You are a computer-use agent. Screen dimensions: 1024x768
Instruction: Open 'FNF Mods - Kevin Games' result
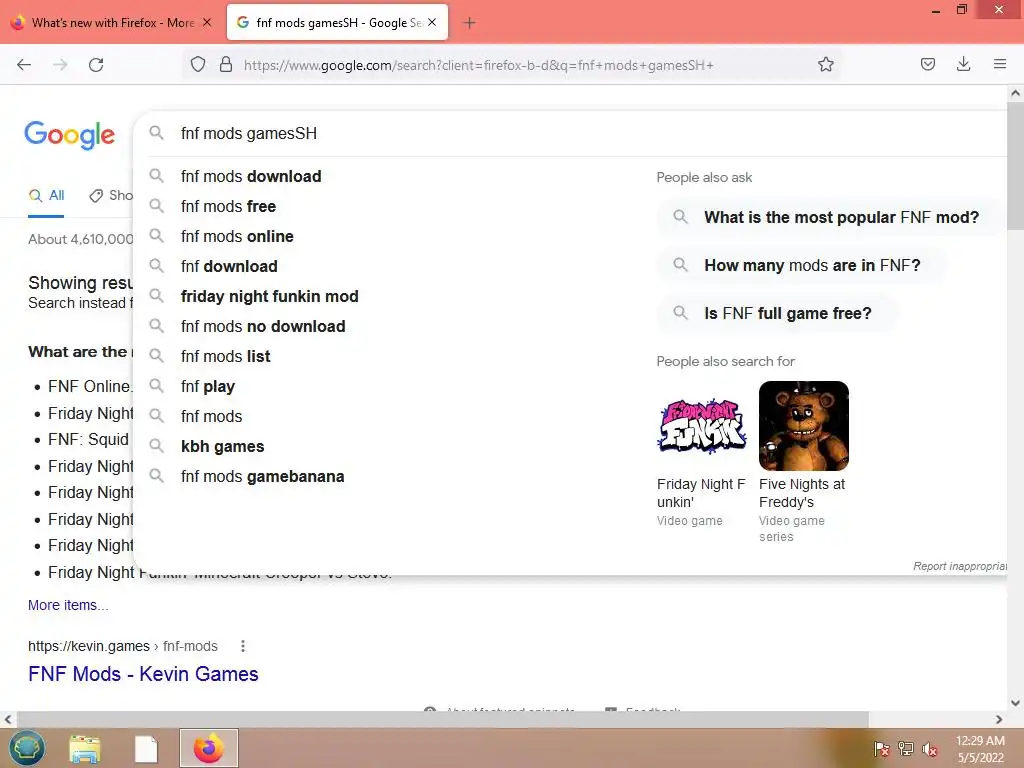coord(143,674)
